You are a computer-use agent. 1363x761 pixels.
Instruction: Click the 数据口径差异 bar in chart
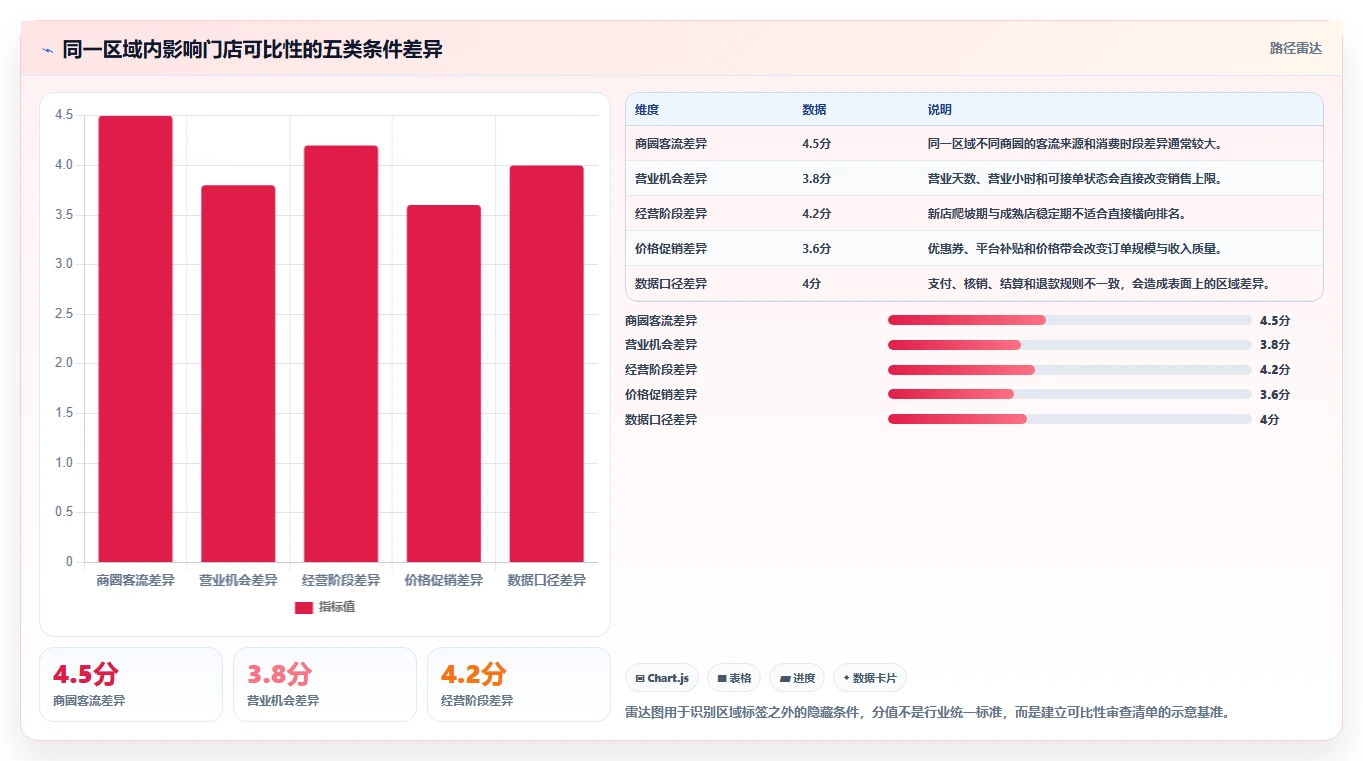(546, 364)
